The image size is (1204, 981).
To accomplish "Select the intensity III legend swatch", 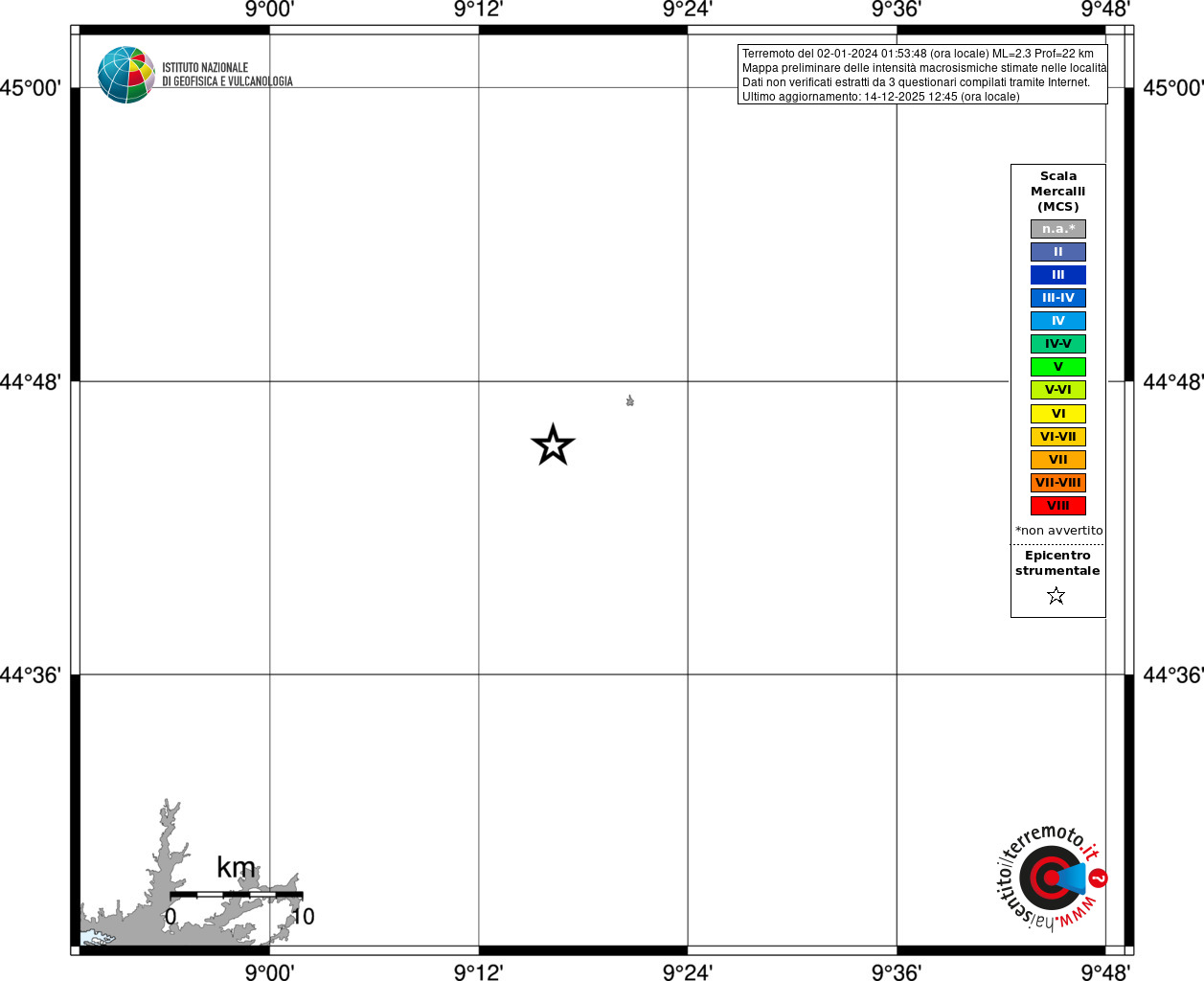I will pos(1058,275).
